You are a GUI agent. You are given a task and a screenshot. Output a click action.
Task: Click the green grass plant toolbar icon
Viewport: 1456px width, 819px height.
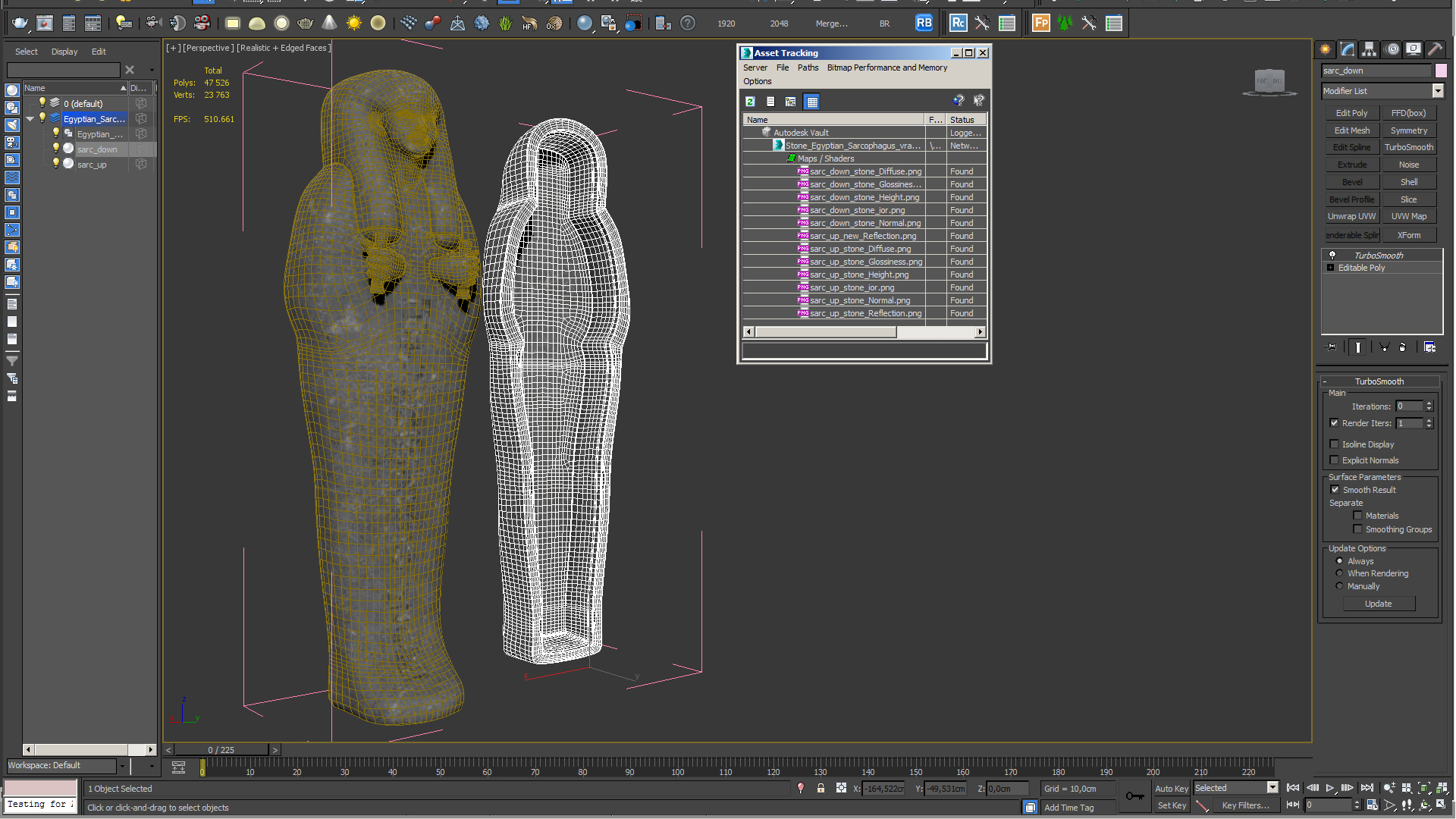point(505,24)
